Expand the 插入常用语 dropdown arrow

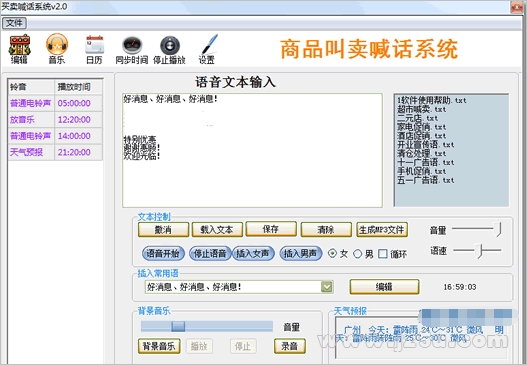point(327,287)
